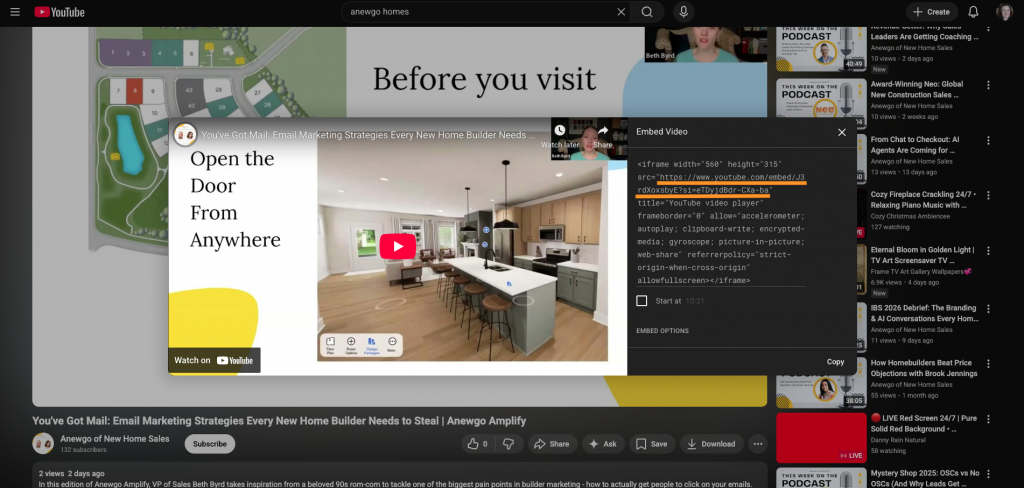Start voice search with microphone

tap(684, 12)
